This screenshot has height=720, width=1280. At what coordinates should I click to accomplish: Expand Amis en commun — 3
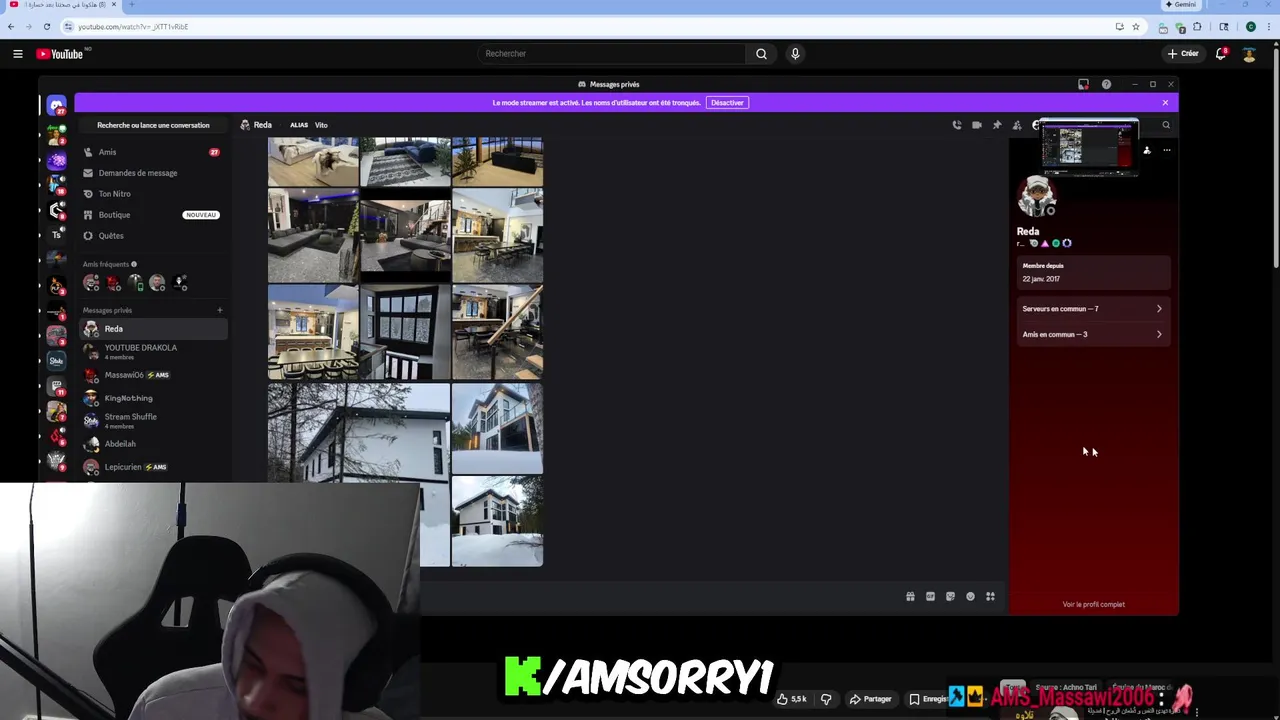pyautogui.click(x=1092, y=335)
